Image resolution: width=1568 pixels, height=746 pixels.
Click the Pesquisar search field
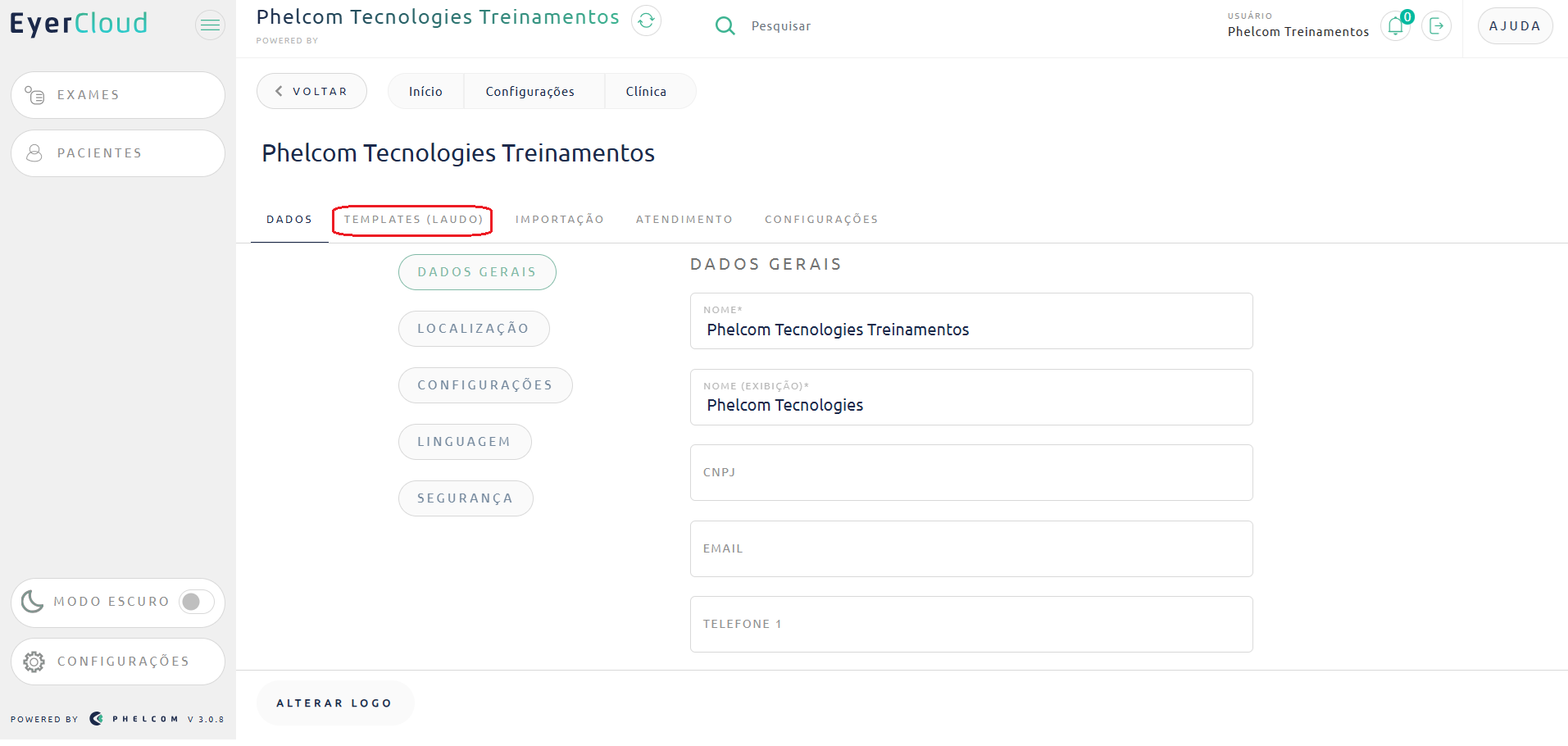point(781,26)
